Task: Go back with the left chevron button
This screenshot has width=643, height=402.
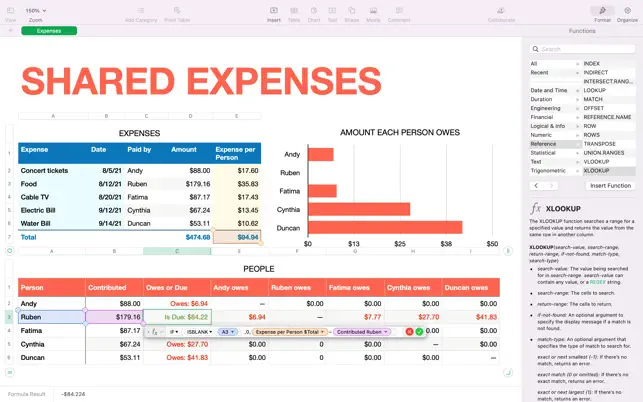Action: (536, 186)
